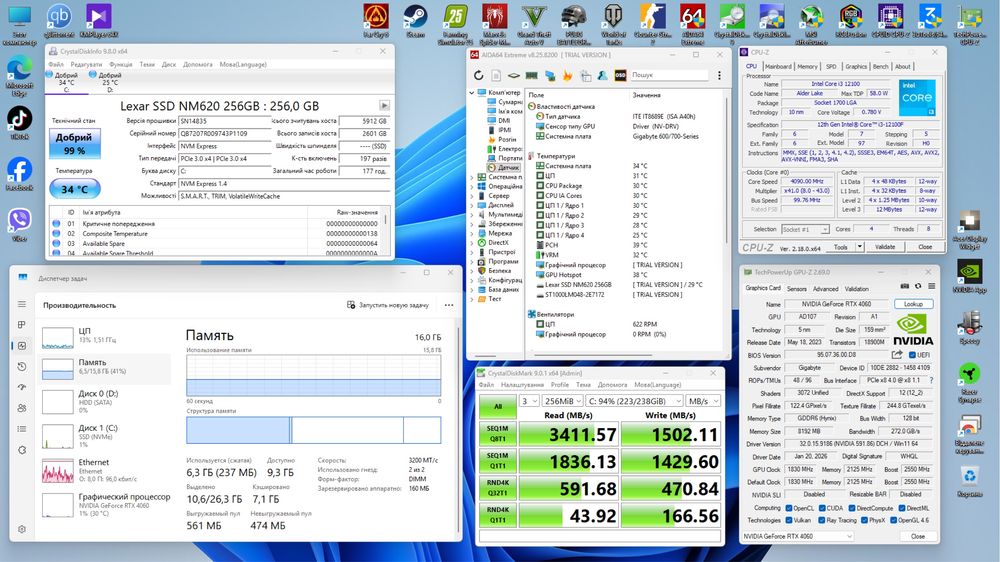This screenshot has height=562, width=1000.
Task: Open the AIDA64 OSD toolbar icon
Action: point(620,75)
